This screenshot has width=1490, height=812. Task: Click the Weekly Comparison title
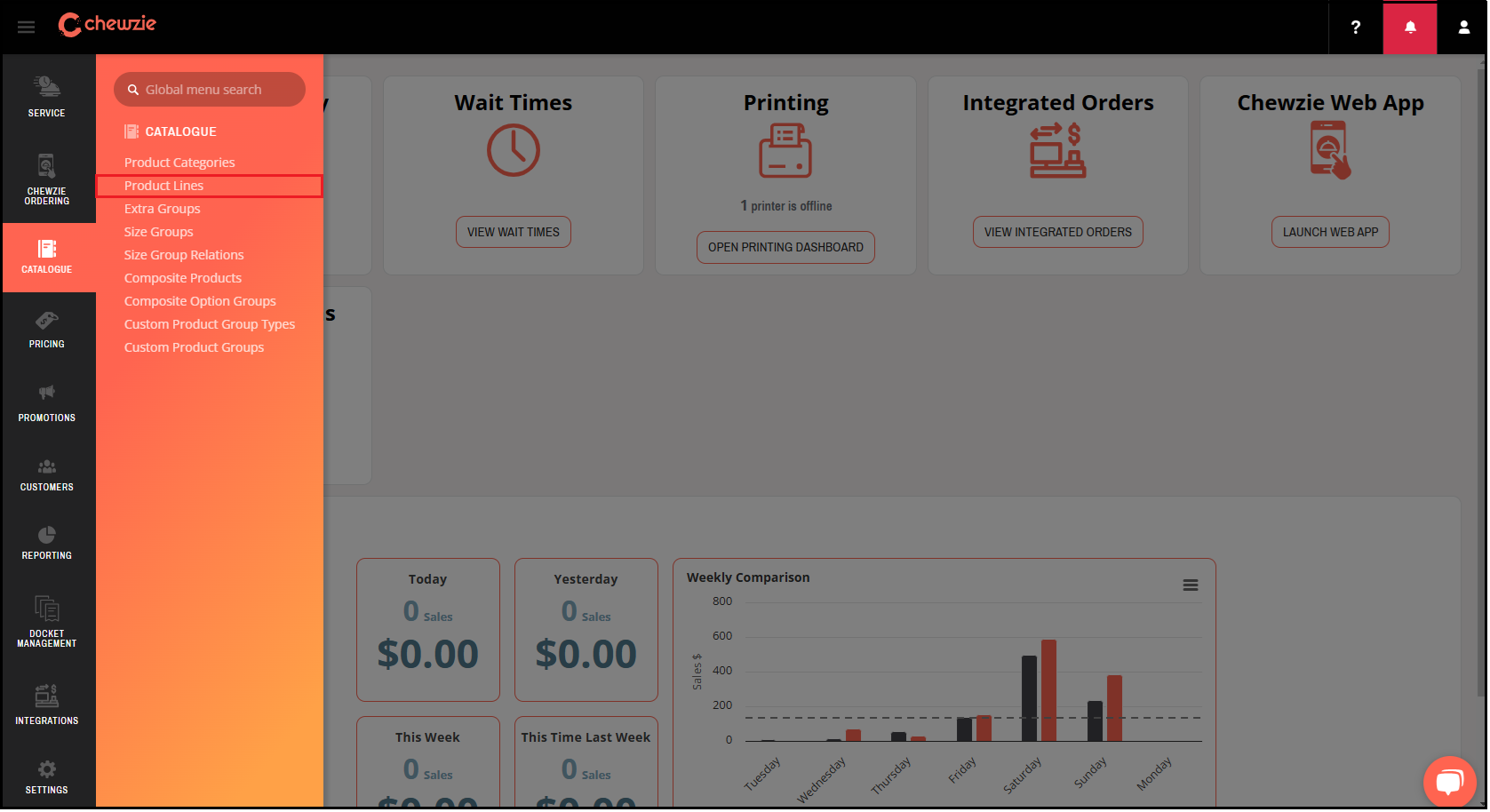coord(748,577)
